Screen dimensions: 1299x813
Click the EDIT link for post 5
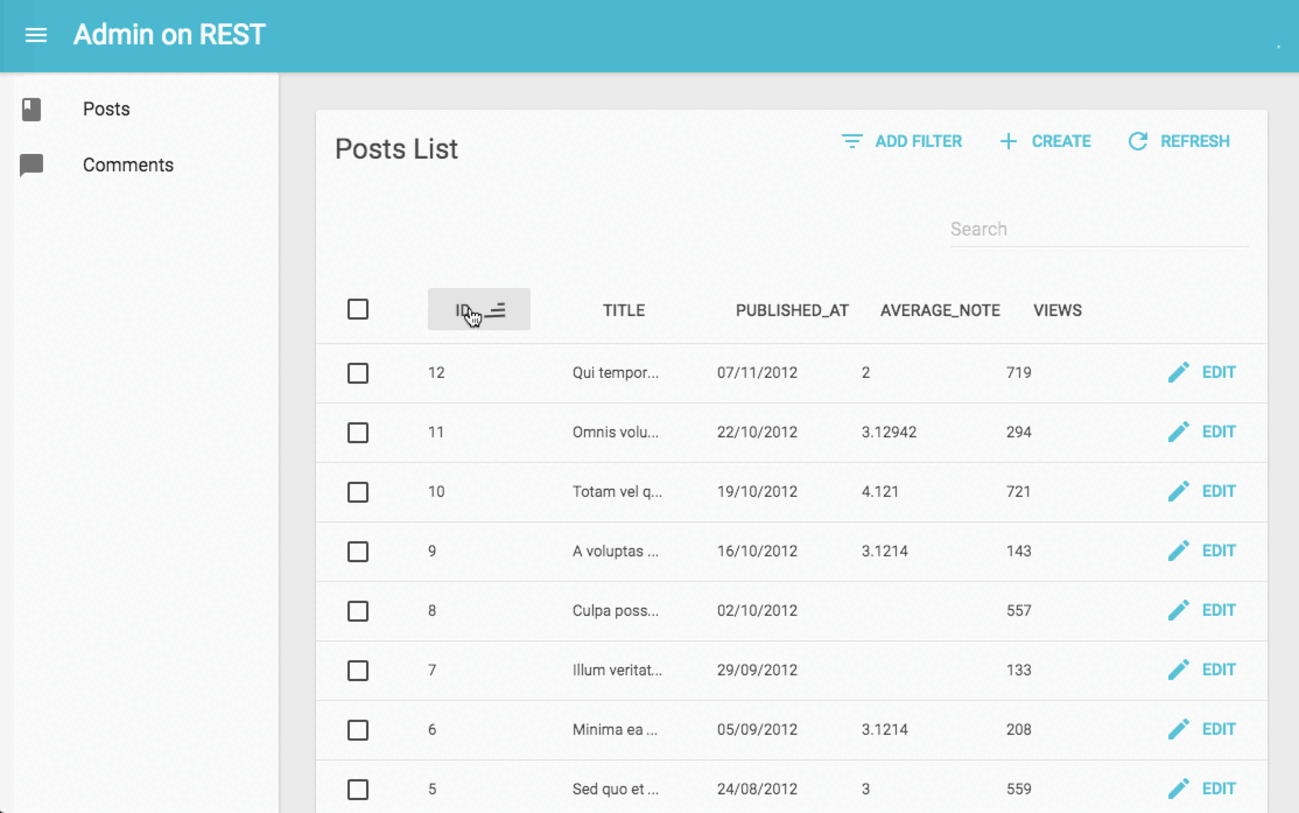point(1219,789)
